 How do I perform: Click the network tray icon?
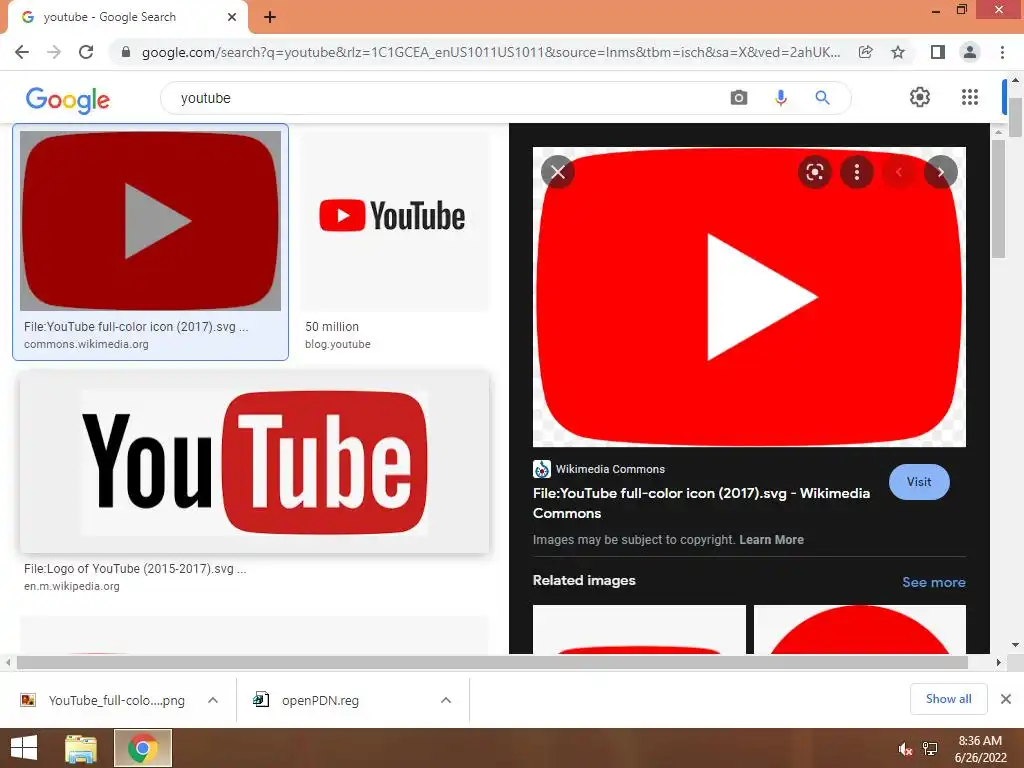930,749
